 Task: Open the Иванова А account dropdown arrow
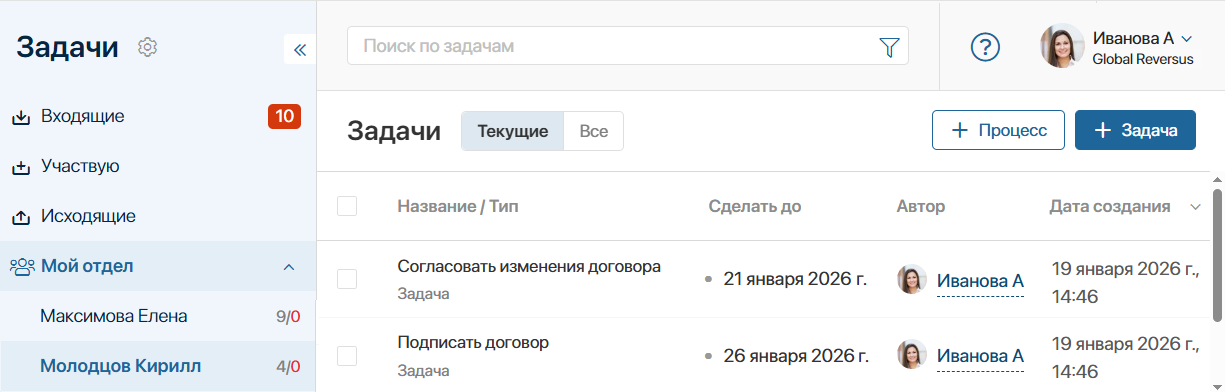1187,39
